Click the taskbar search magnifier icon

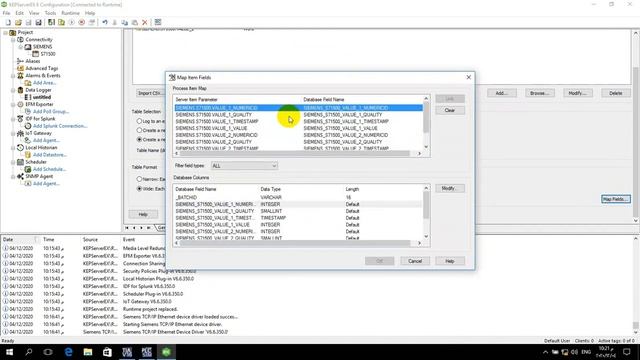click(x=29, y=352)
